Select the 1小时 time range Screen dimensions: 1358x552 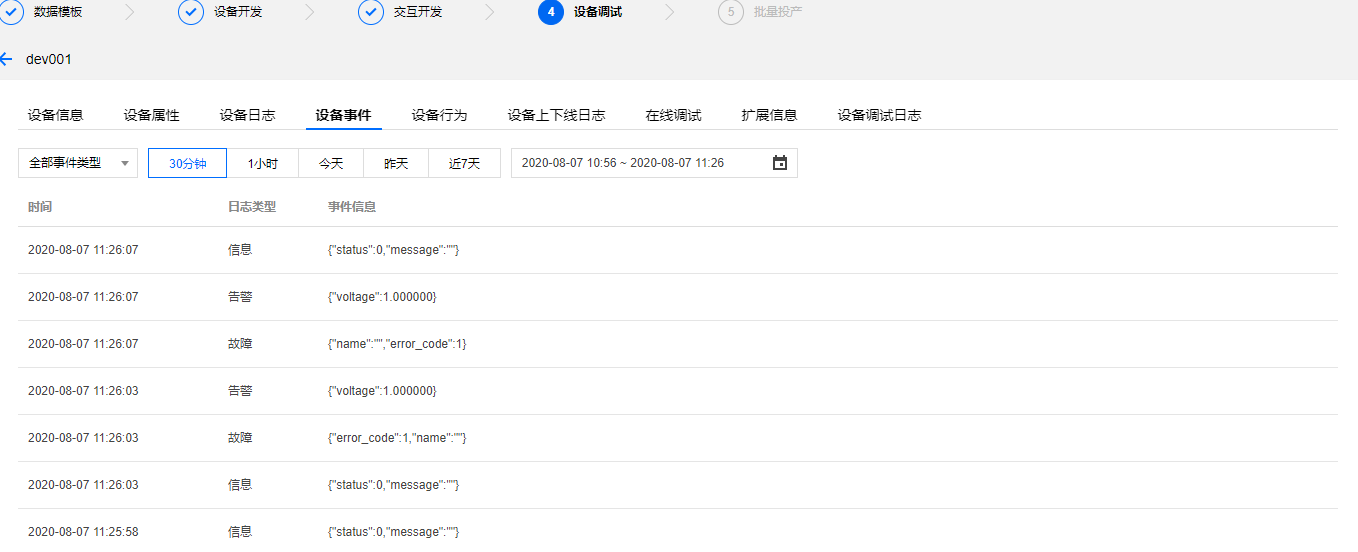click(x=263, y=163)
